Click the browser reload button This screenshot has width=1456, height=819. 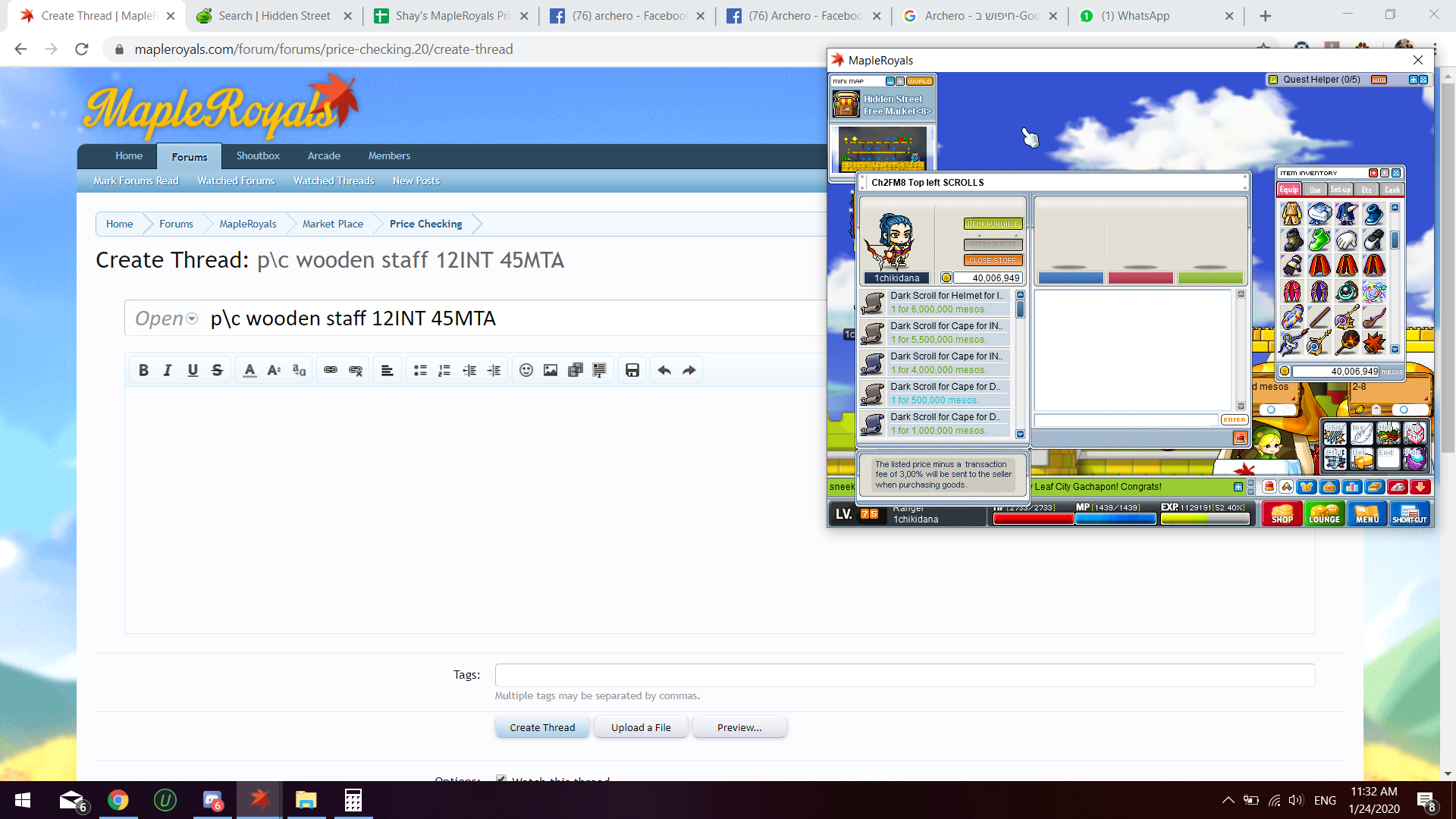click(82, 49)
